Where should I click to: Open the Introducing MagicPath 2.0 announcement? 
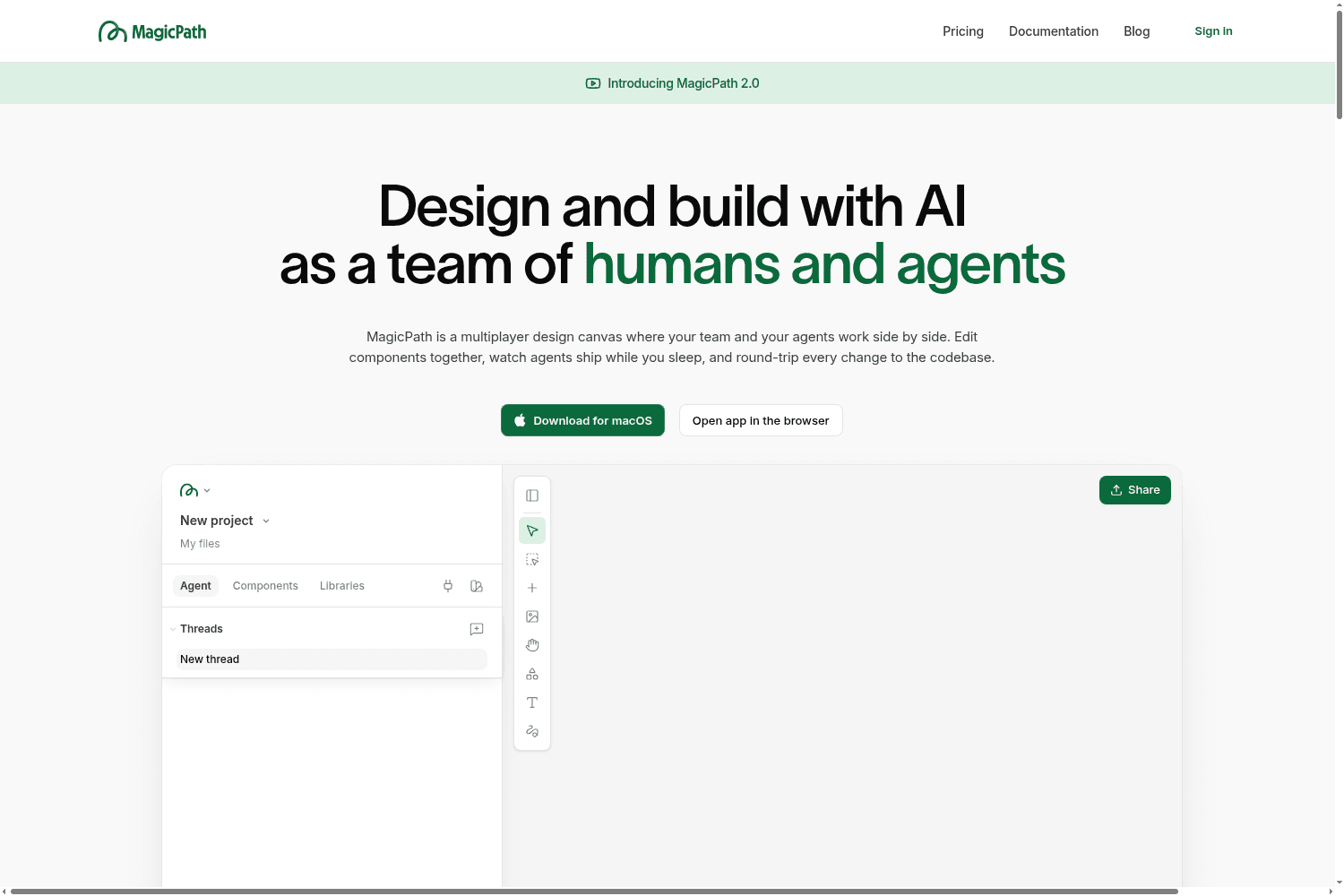[x=672, y=83]
